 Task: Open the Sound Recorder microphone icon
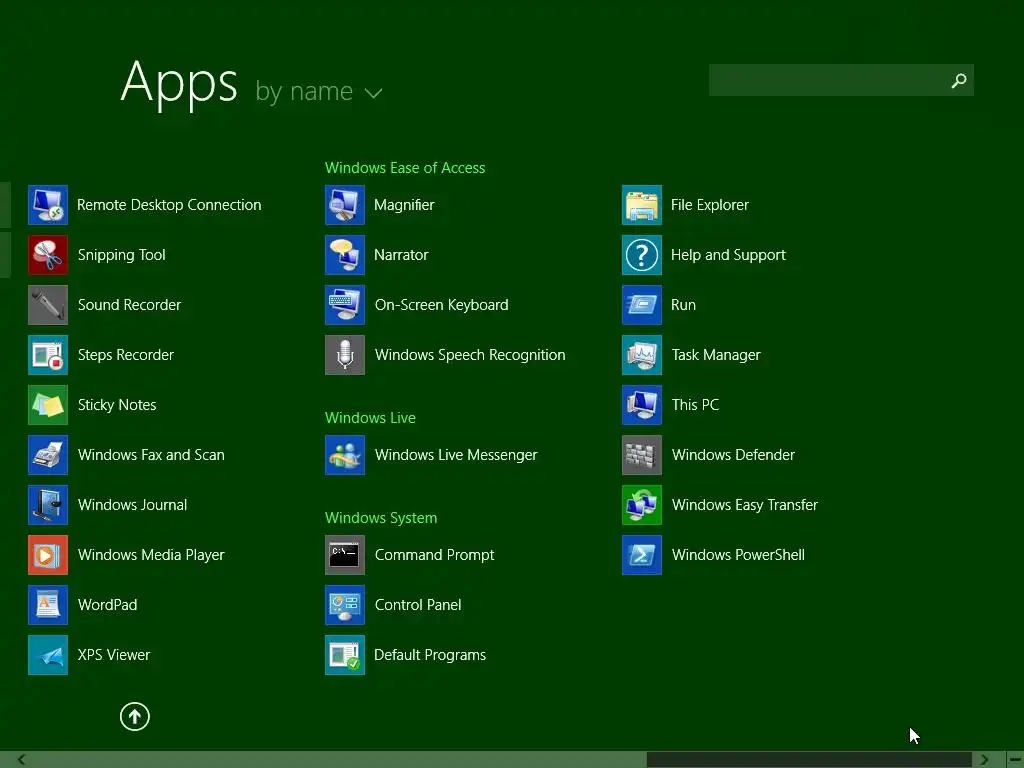[48, 305]
